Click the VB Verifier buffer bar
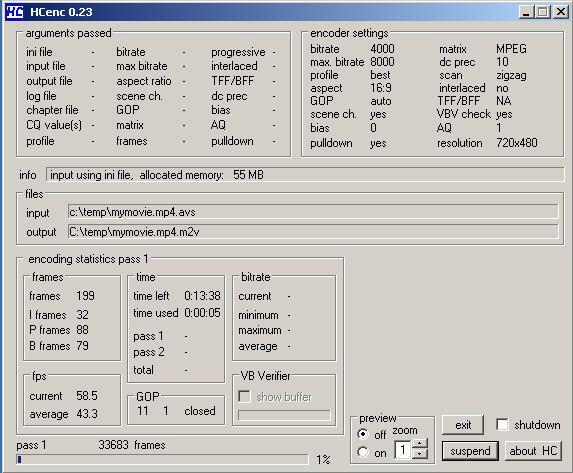 click(x=284, y=415)
